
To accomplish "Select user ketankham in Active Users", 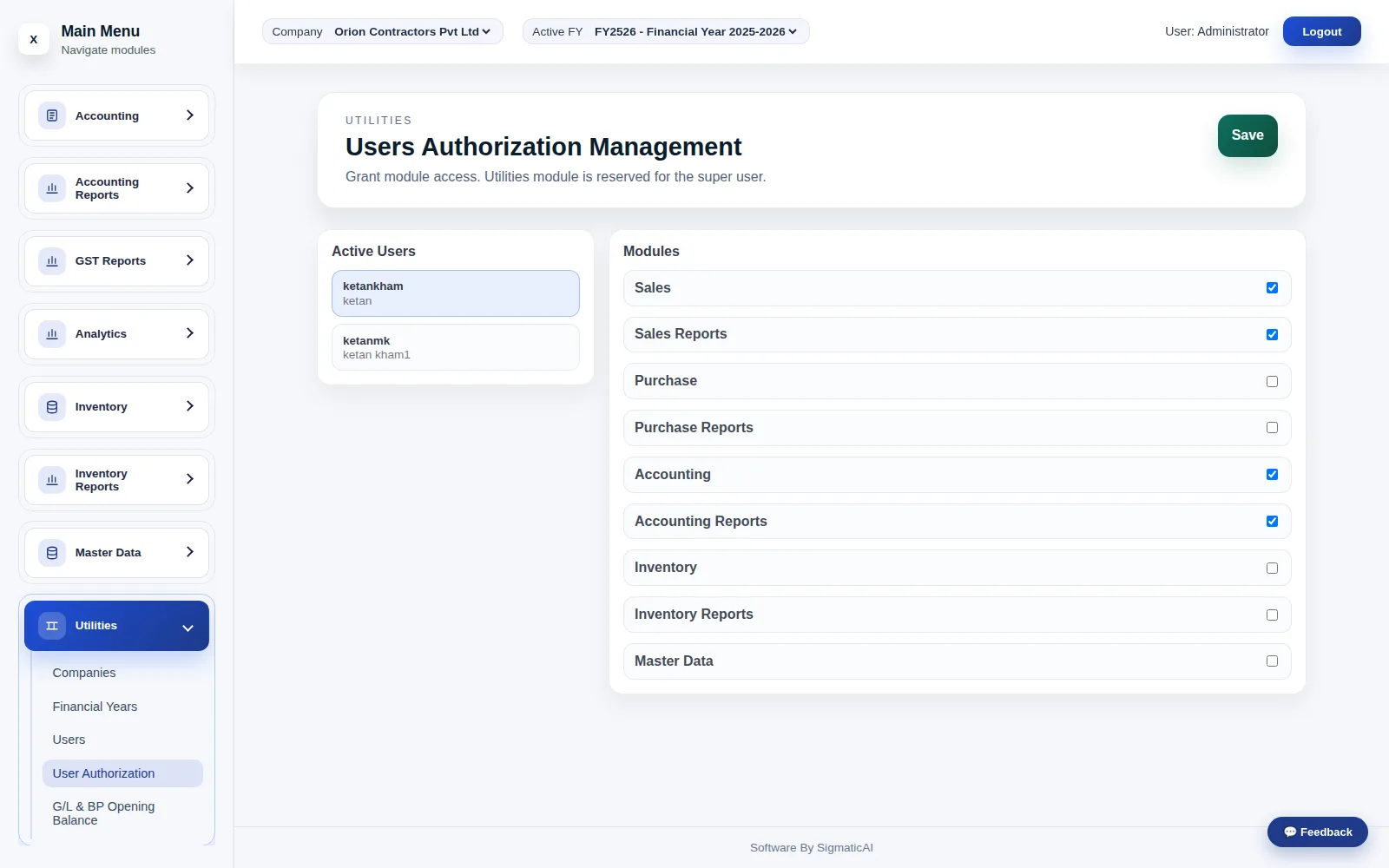I will [456, 293].
